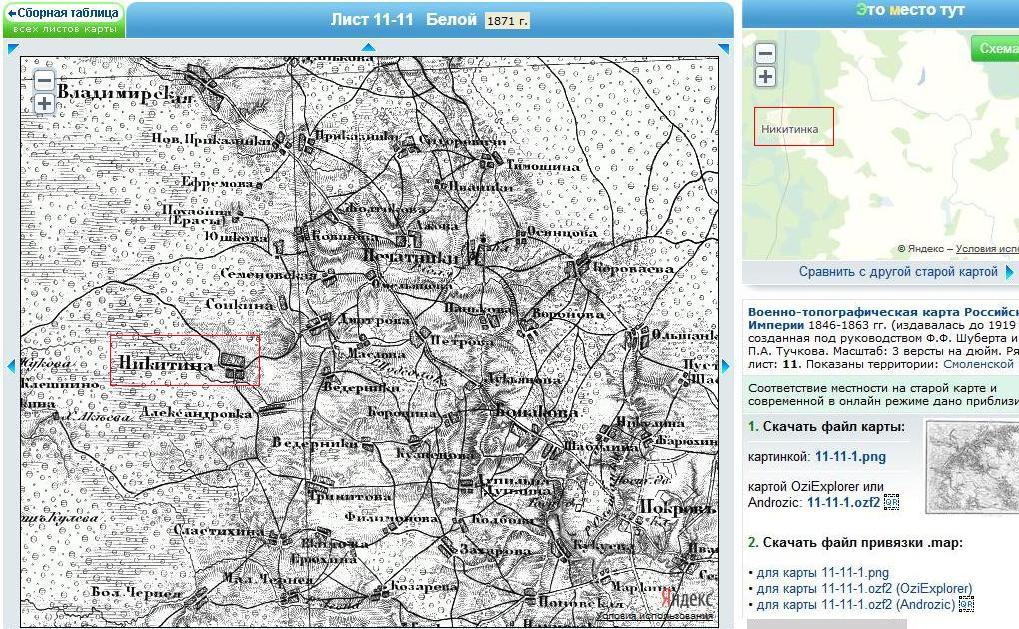Download map file для карты 11-11-1.png

point(823,572)
